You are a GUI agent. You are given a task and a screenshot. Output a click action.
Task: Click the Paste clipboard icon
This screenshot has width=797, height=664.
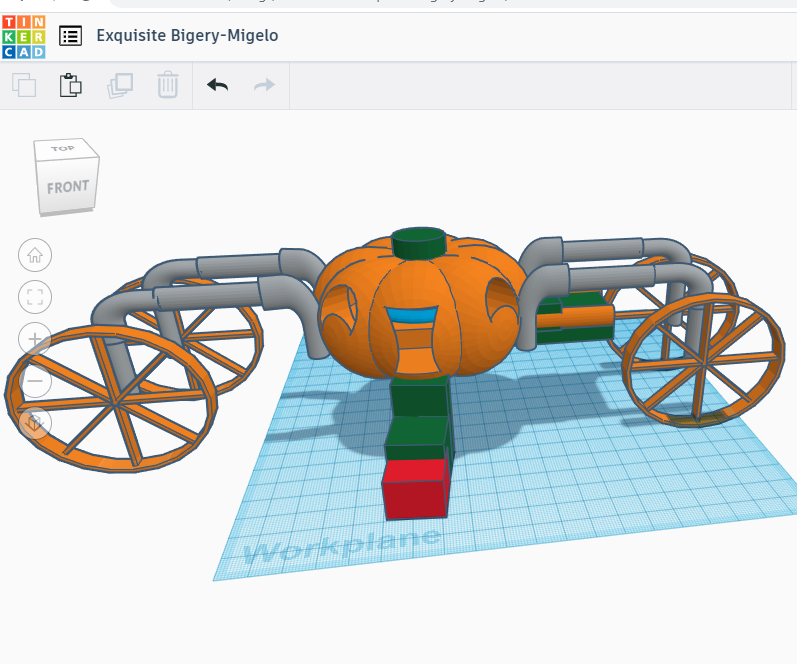70,85
